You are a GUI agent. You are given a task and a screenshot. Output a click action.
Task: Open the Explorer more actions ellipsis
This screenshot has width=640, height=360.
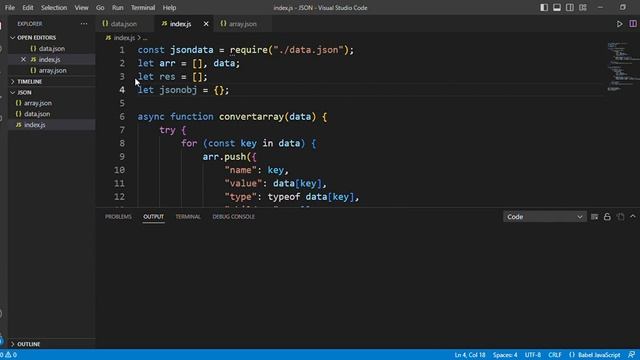pyautogui.click(x=84, y=24)
